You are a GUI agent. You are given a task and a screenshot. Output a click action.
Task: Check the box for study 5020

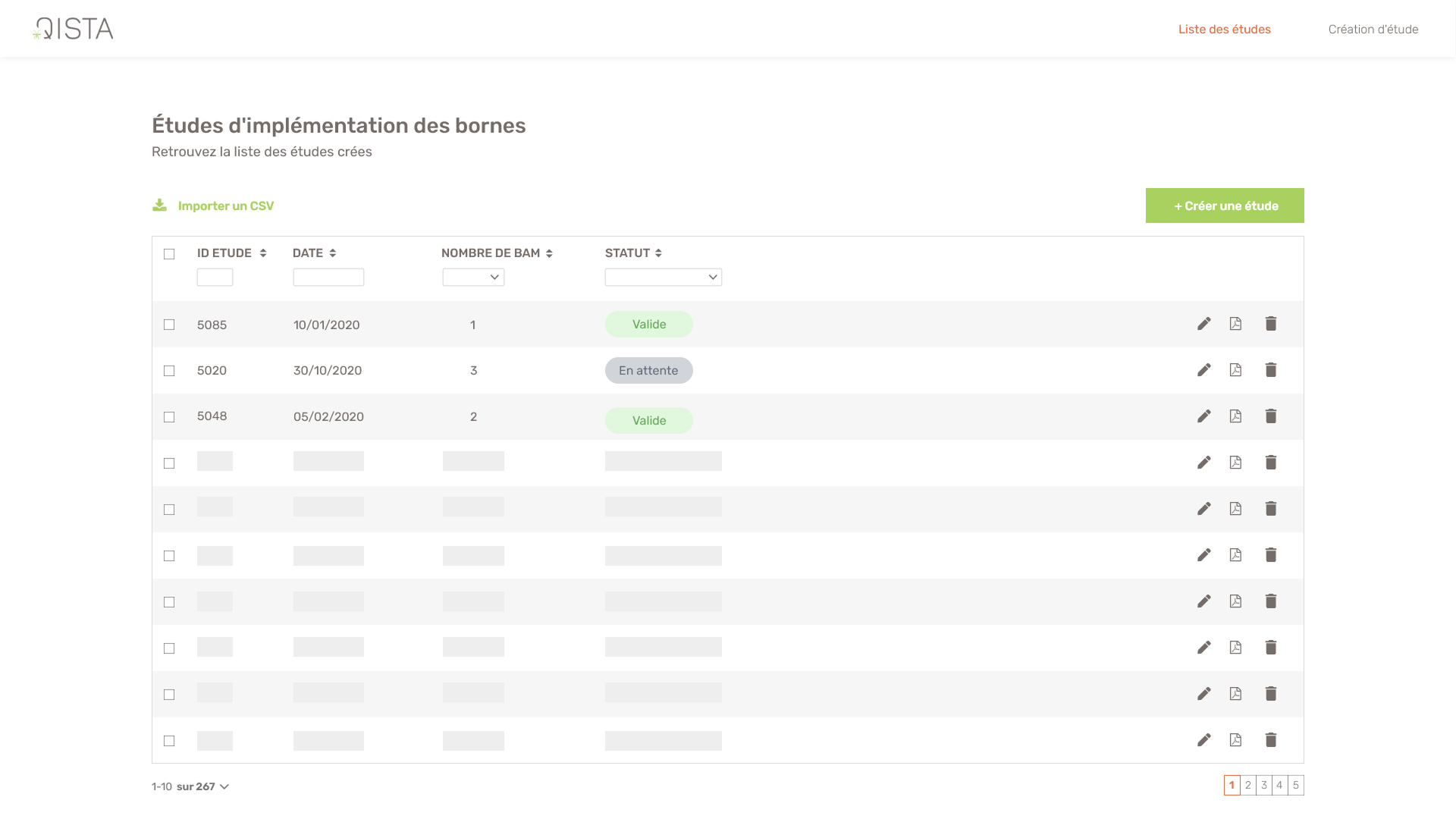click(169, 371)
